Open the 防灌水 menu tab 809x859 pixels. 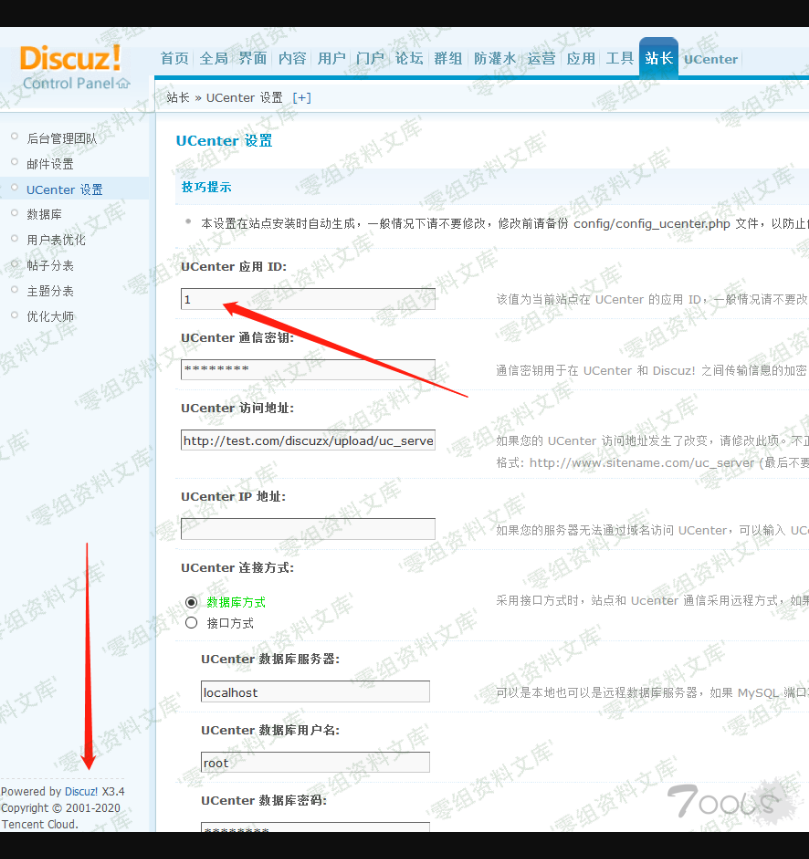click(x=495, y=59)
